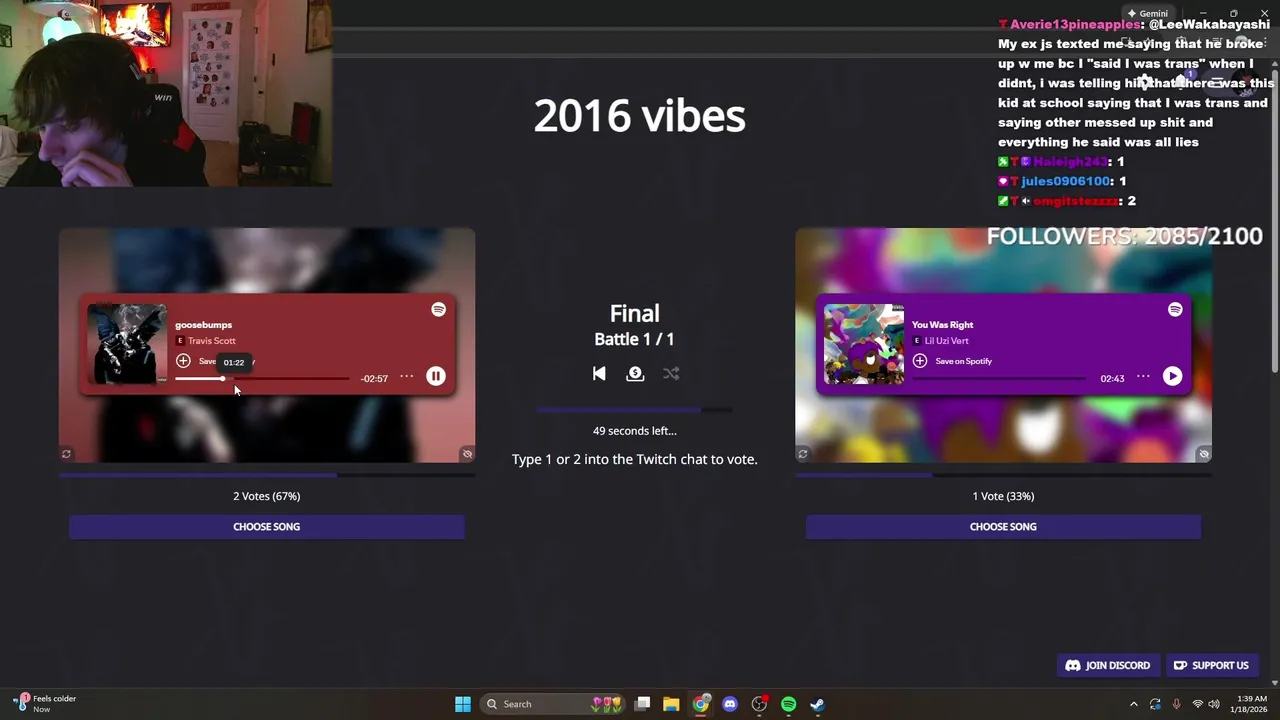This screenshot has width=1280, height=720.
Task: Open Spotify logo on goosebumps player
Action: point(438,309)
